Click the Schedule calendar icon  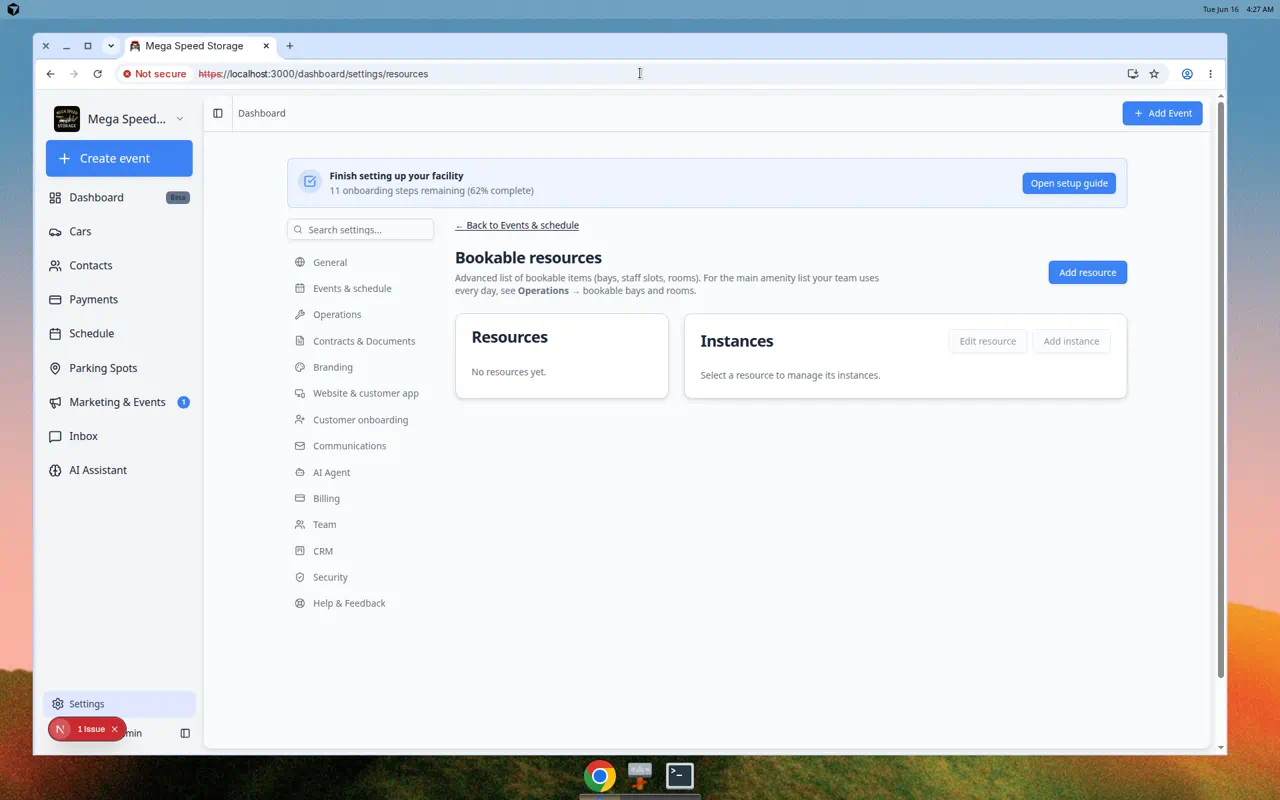point(55,334)
